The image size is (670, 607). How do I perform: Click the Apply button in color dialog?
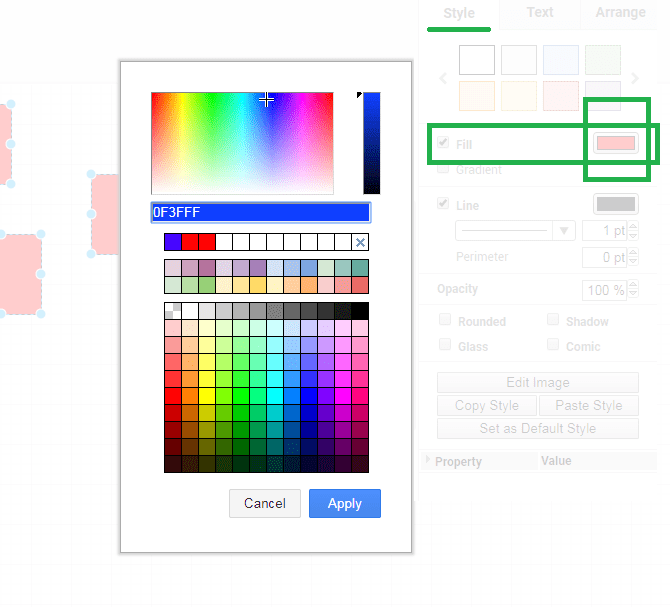(x=344, y=503)
